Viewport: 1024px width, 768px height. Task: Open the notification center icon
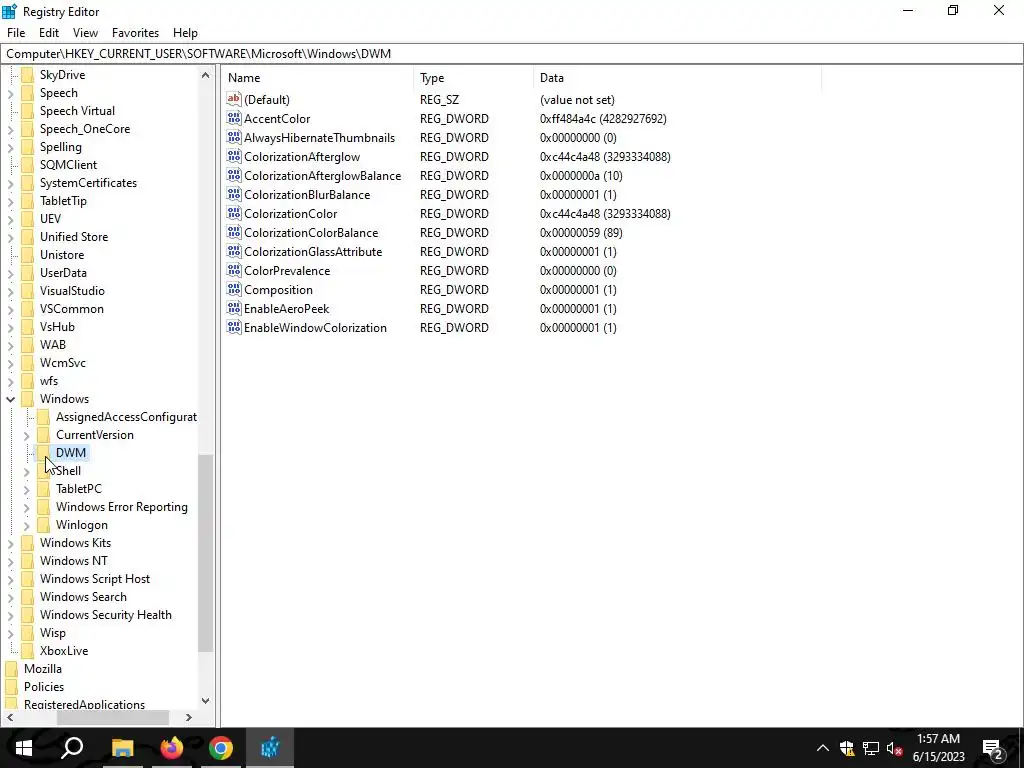pos(993,748)
